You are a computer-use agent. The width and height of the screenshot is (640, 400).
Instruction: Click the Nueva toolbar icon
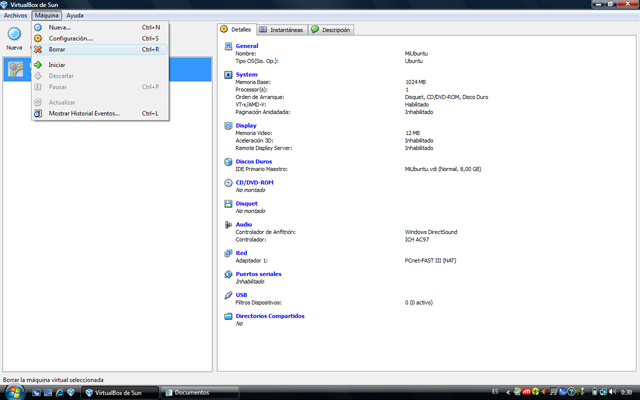click(x=14, y=38)
